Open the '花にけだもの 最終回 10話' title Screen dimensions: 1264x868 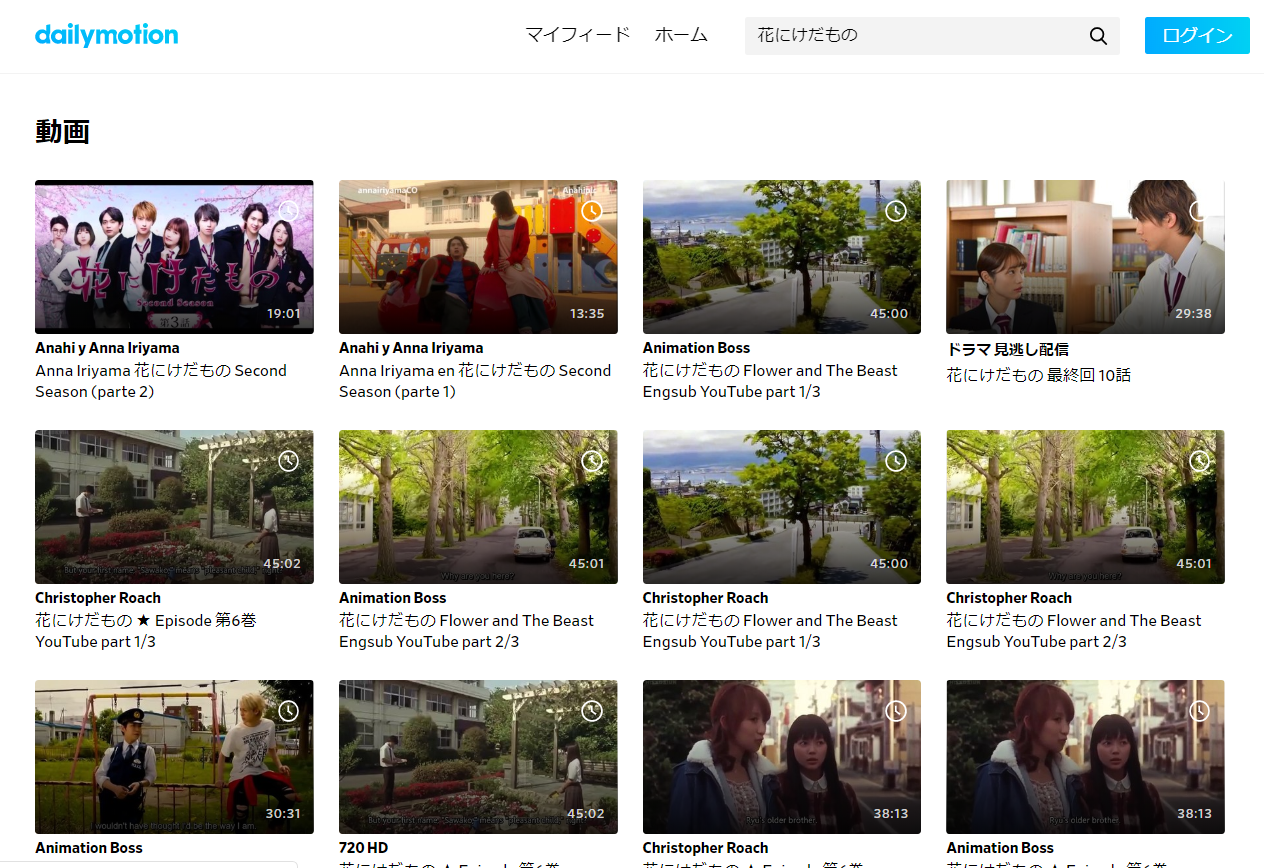click(x=1039, y=375)
